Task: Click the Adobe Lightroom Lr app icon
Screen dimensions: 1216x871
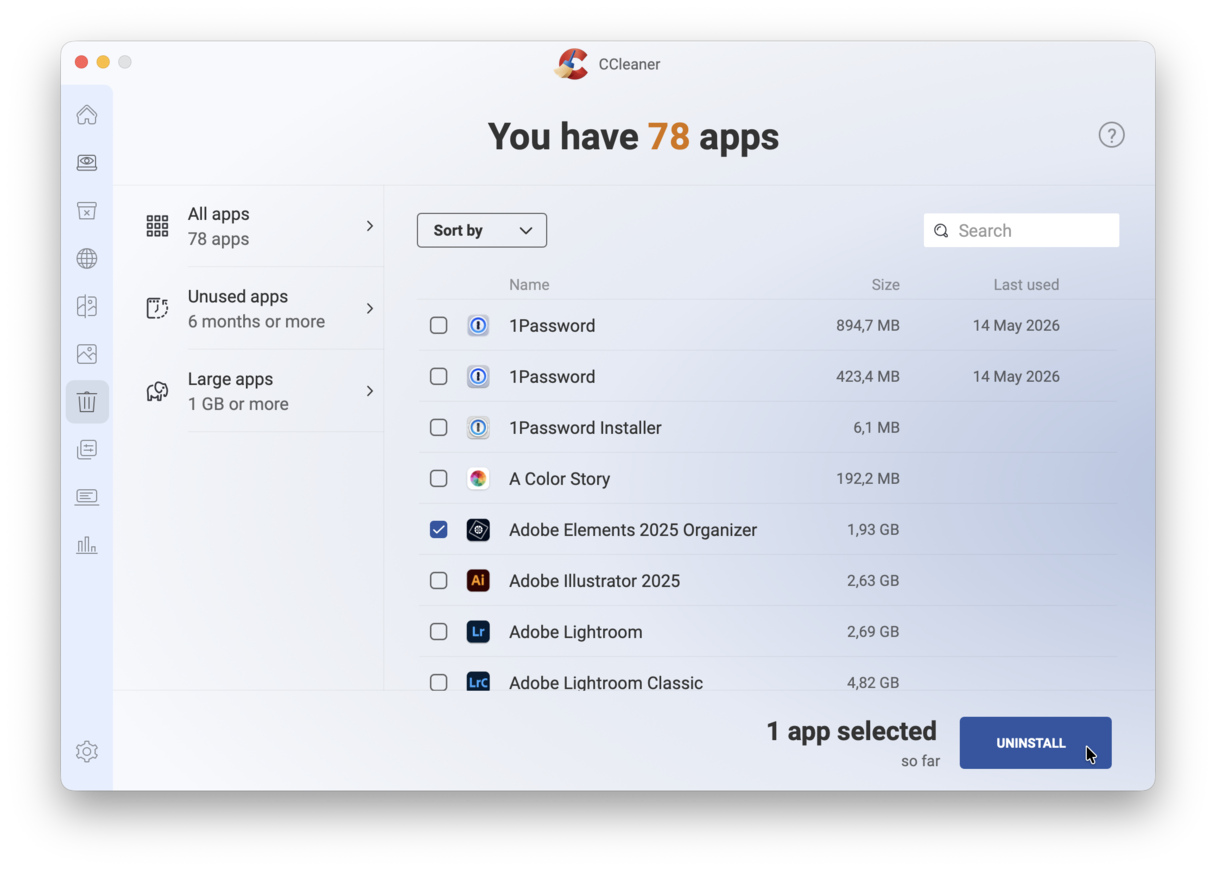Action: point(478,631)
